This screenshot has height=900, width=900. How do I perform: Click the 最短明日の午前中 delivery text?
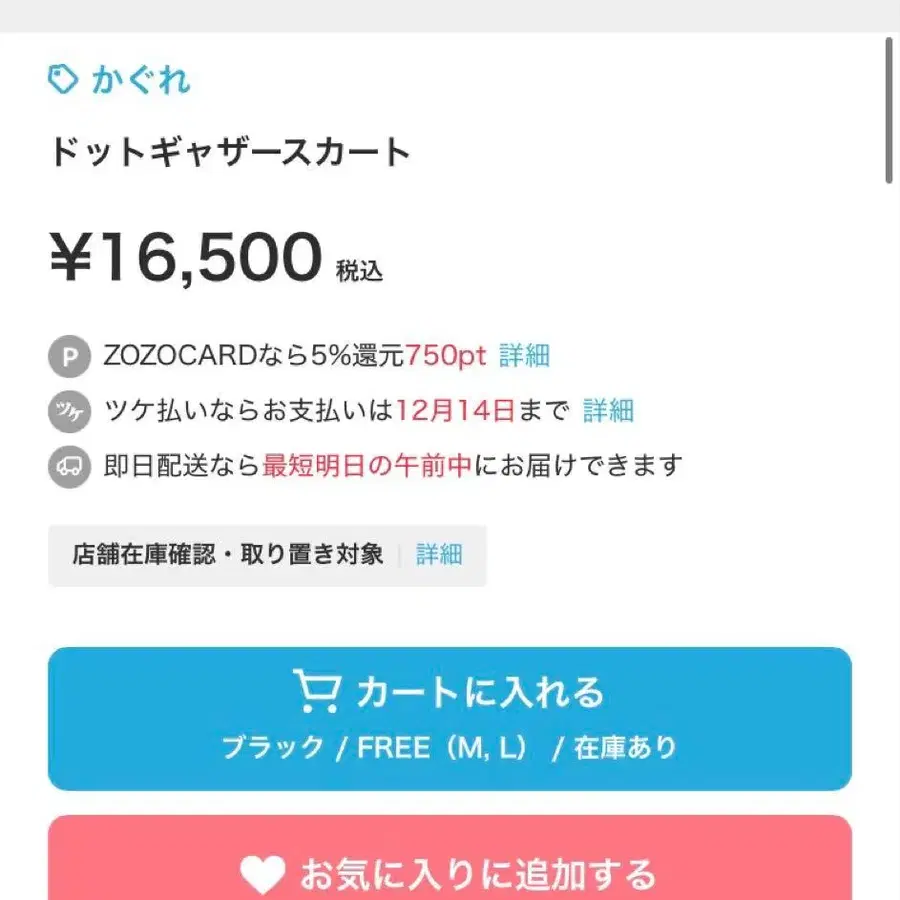point(366,465)
